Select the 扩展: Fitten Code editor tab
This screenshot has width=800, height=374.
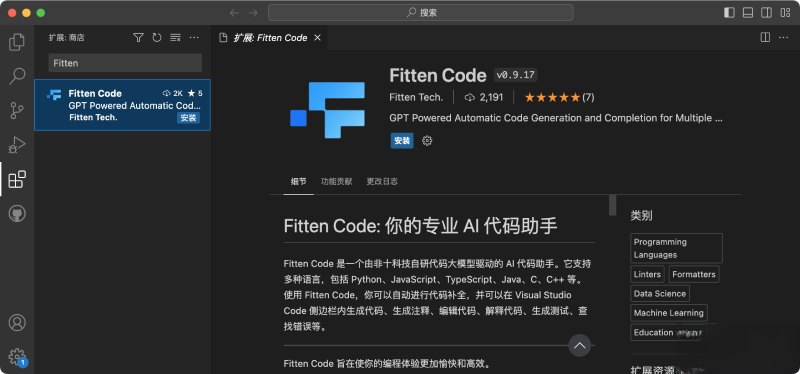click(x=269, y=38)
